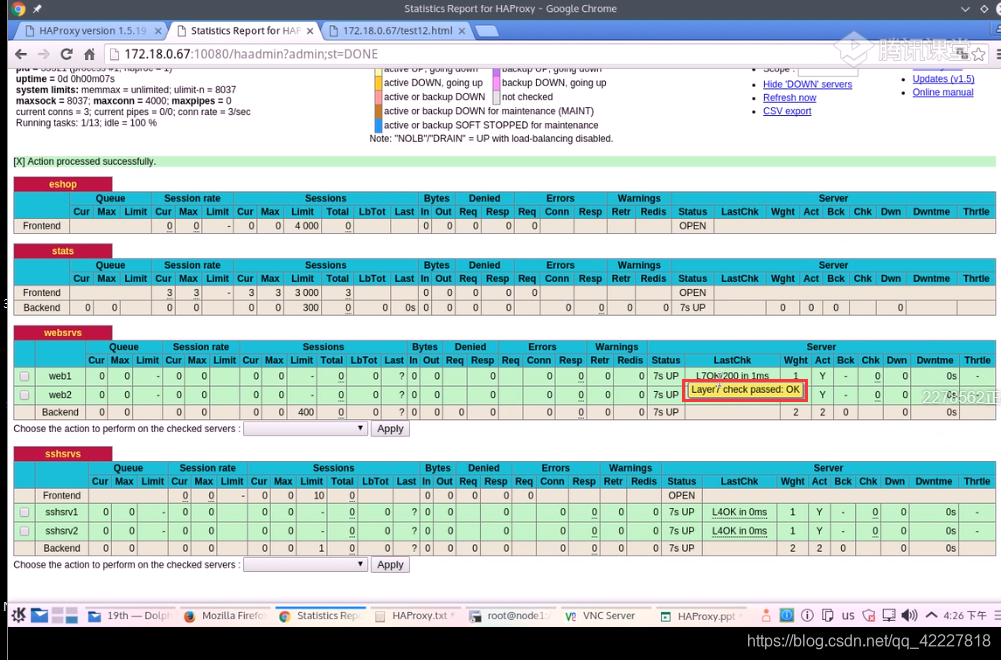Click sshsrv1 'L4OK in 0ms' check result
The image size is (1001, 660).
[739, 512]
